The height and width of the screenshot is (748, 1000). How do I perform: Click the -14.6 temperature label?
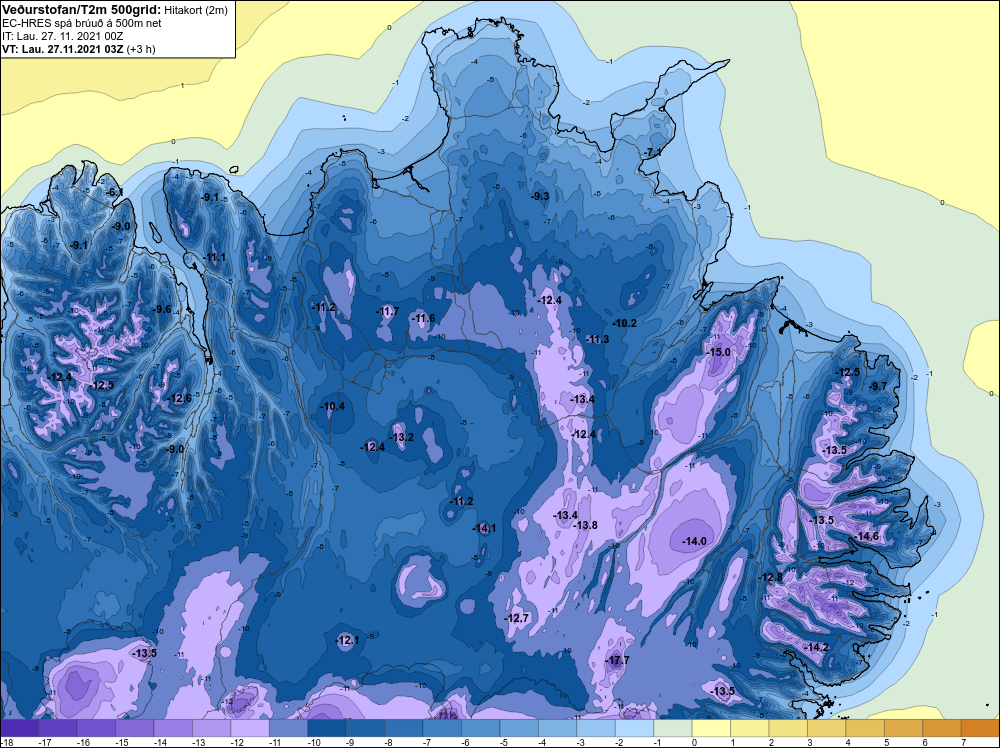tap(867, 536)
